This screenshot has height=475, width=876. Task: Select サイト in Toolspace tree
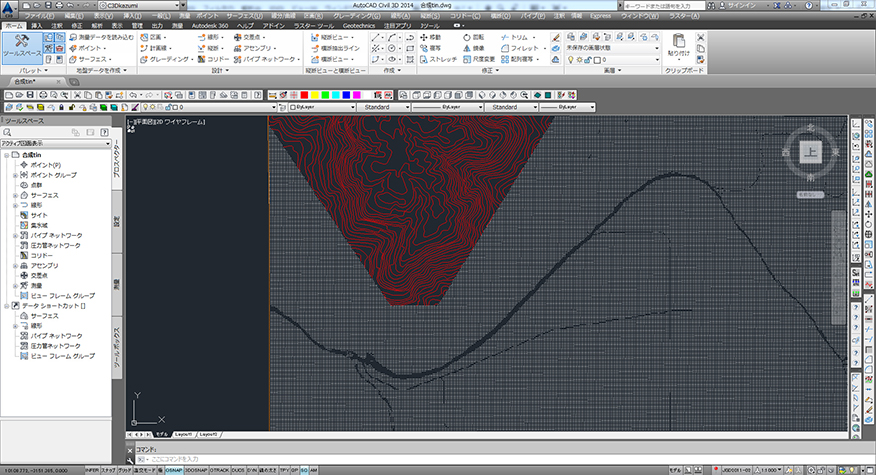(x=39, y=215)
